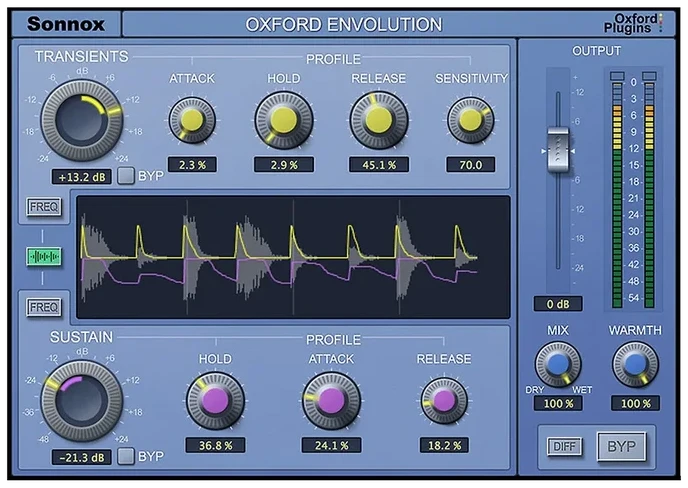688x488 pixels.
Task: Click the Transients gain knob
Action: tap(82, 120)
